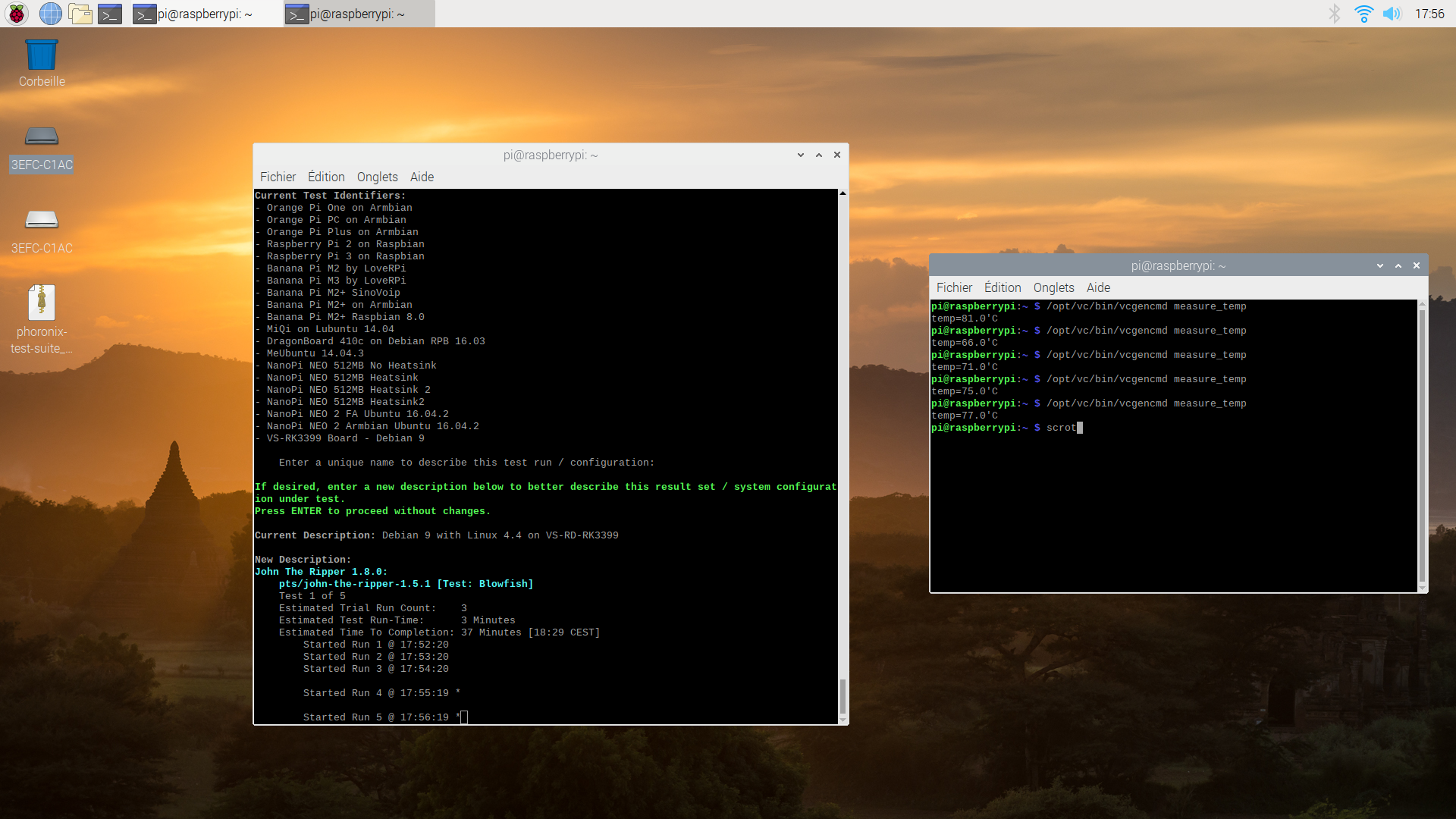Open Édition menu in left terminal
This screenshot has height=819, width=1456.
pos(326,177)
